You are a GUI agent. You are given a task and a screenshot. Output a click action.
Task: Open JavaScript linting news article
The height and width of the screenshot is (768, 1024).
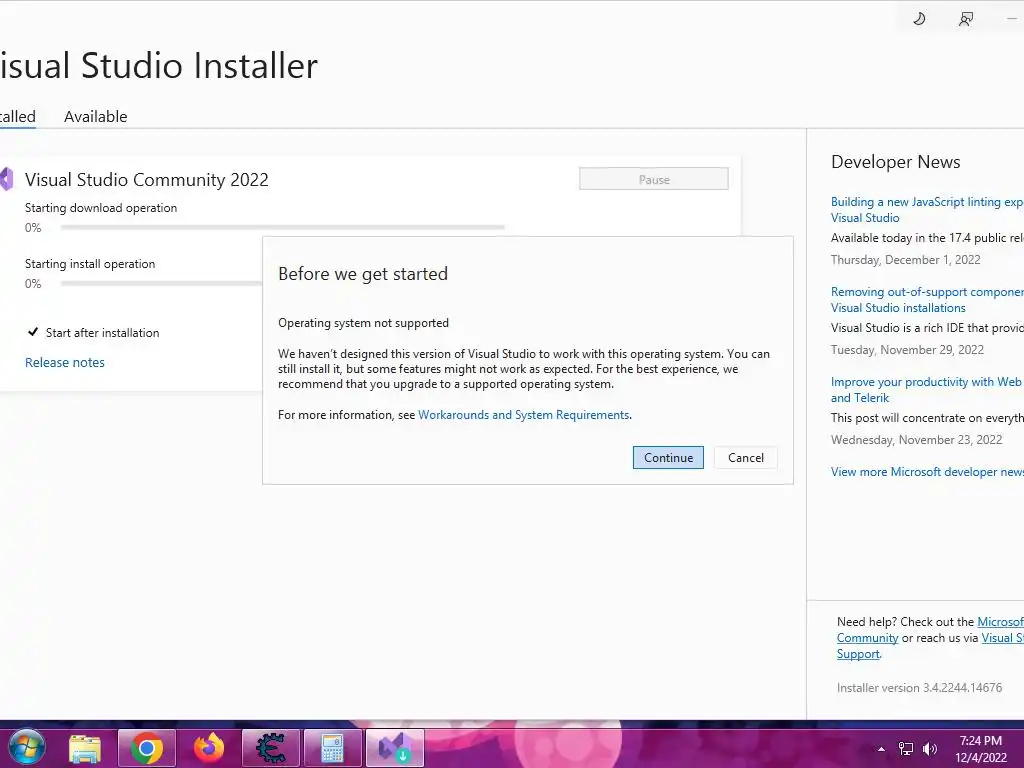click(x=927, y=210)
